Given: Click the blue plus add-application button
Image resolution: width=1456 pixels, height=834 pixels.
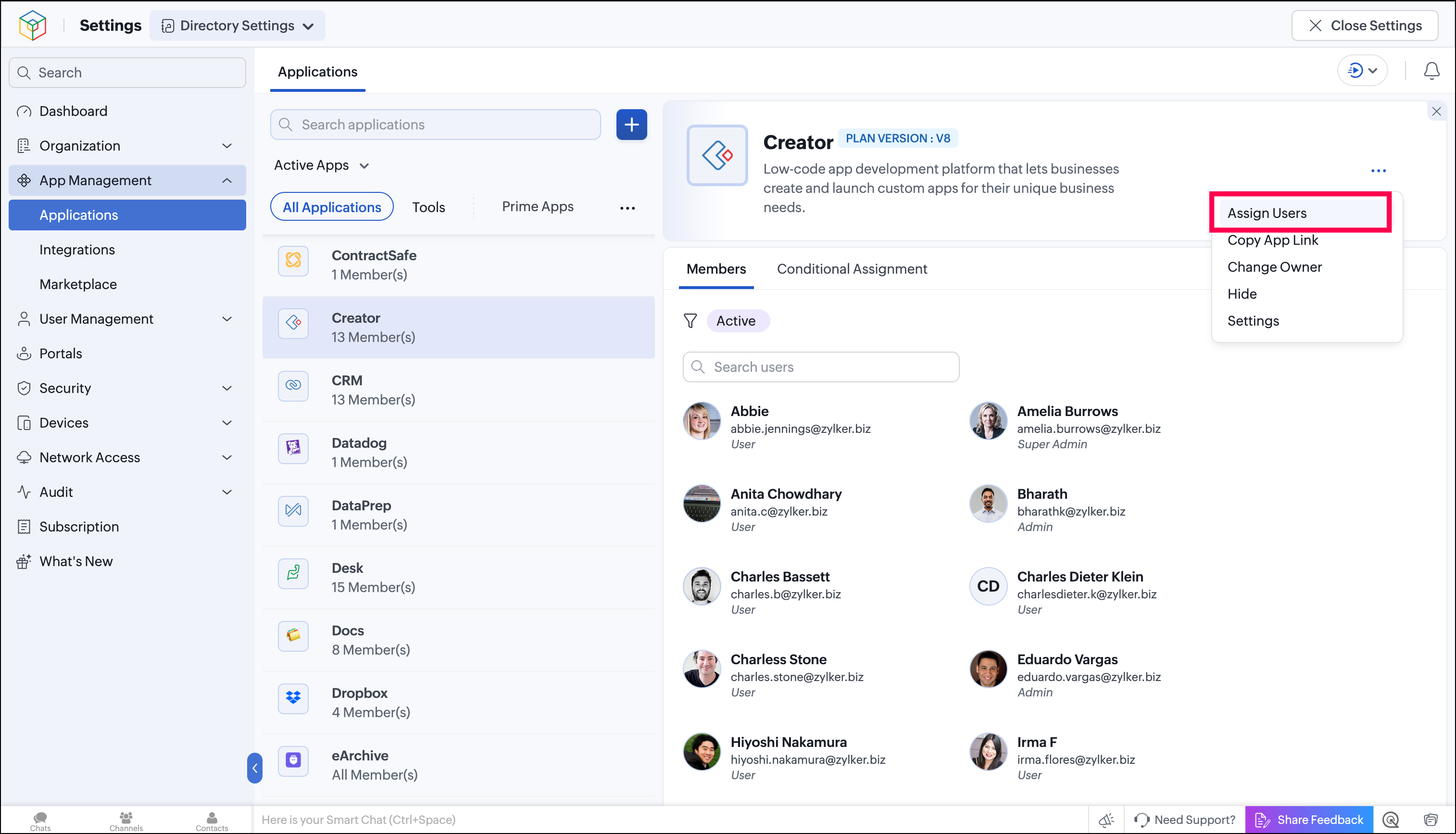Looking at the screenshot, I should [x=631, y=124].
